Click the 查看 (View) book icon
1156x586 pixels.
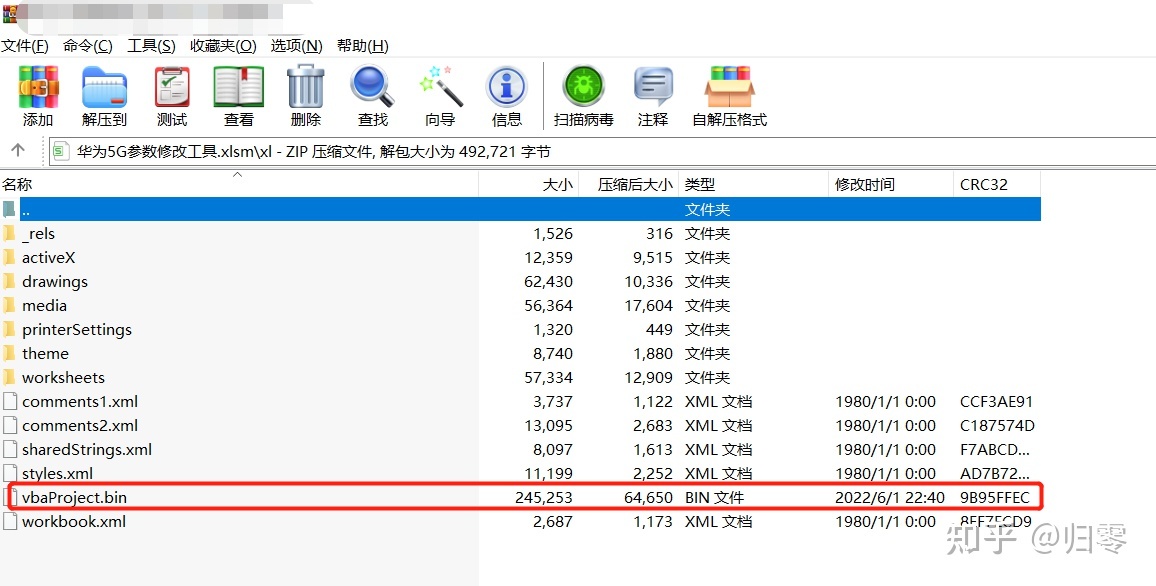point(239,87)
